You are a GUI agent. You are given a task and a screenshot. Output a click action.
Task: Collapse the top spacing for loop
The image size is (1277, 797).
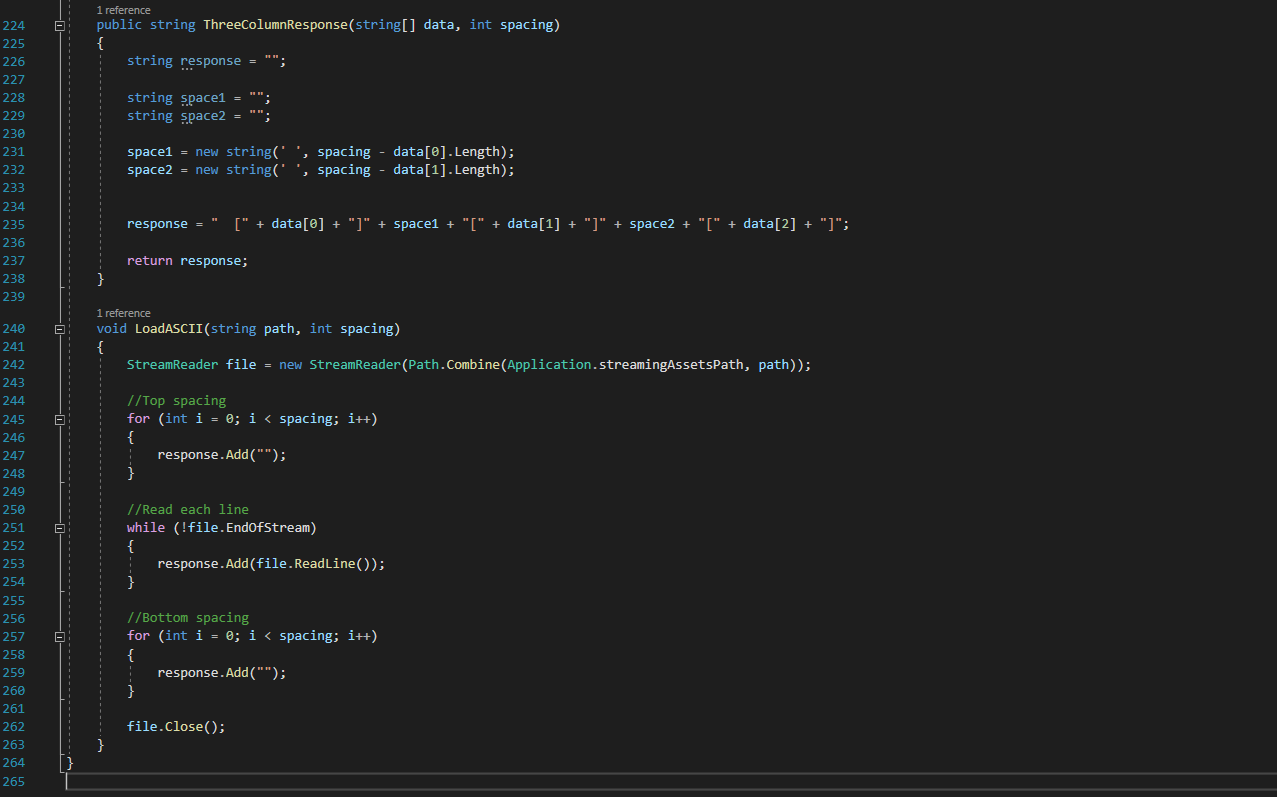click(59, 419)
